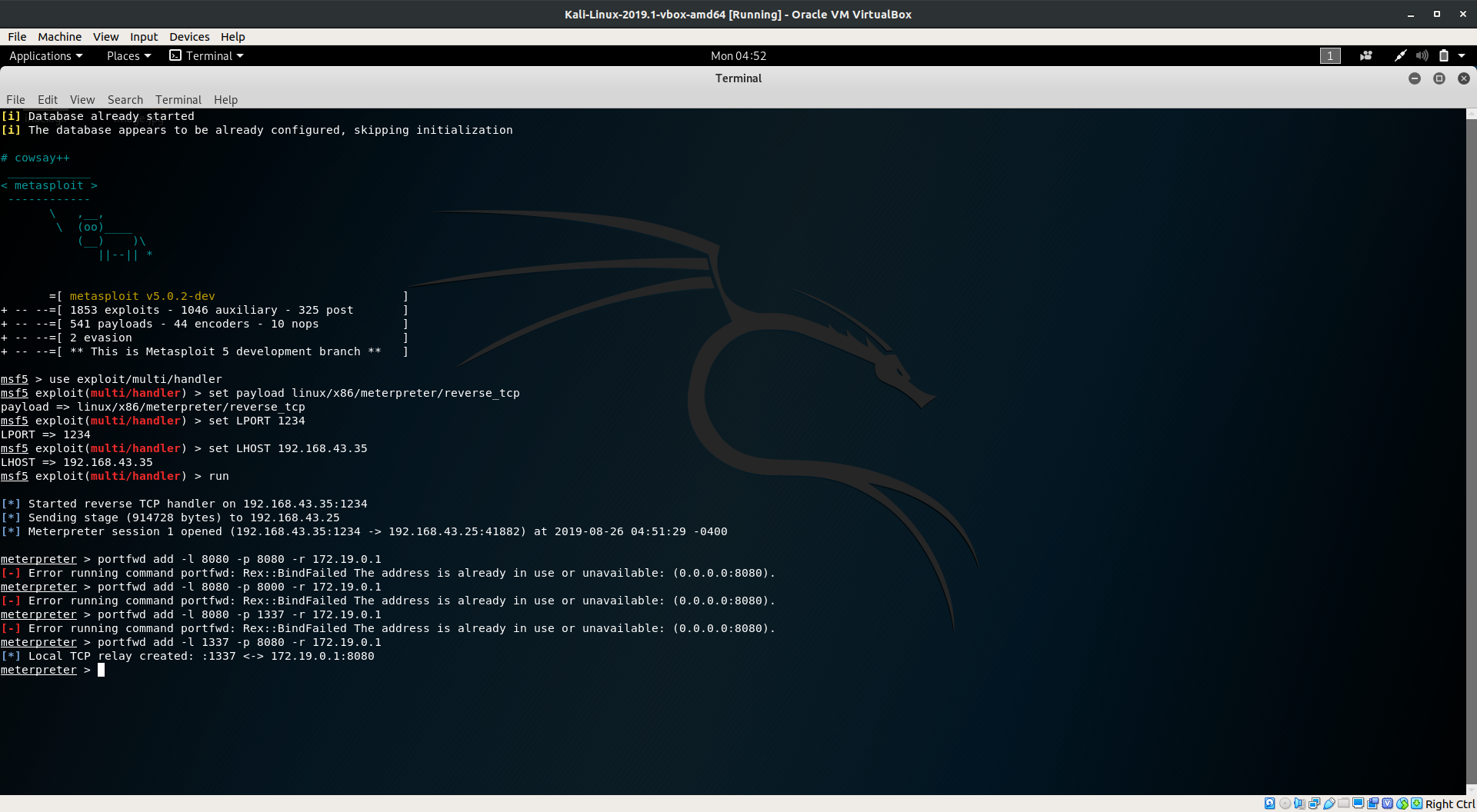Screen dimensions: 1477x812
Task: Click the video capture icon in VirtualBox status bar
Action: [1372, 804]
